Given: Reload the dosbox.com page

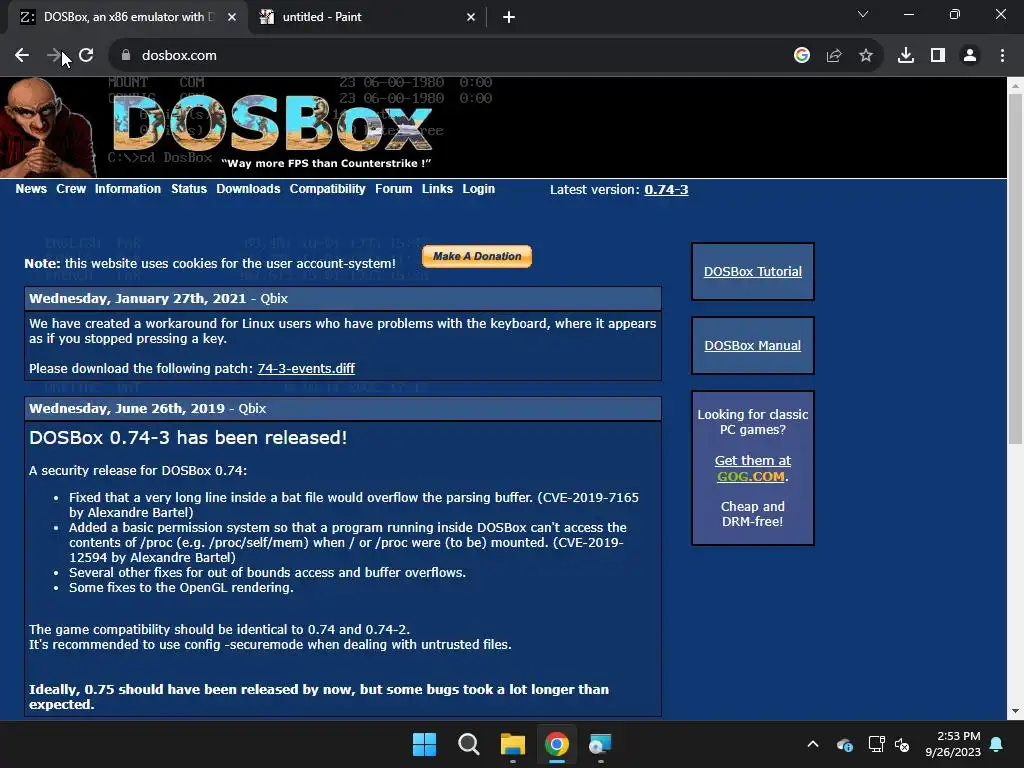Looking at the screenshot, I should tap(86, 56).
